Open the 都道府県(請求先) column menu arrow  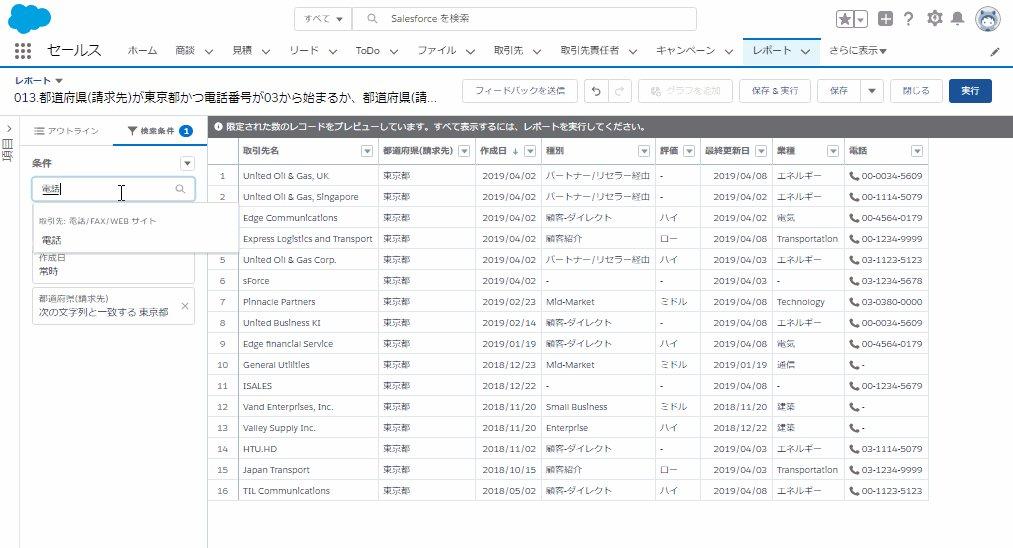464,151
